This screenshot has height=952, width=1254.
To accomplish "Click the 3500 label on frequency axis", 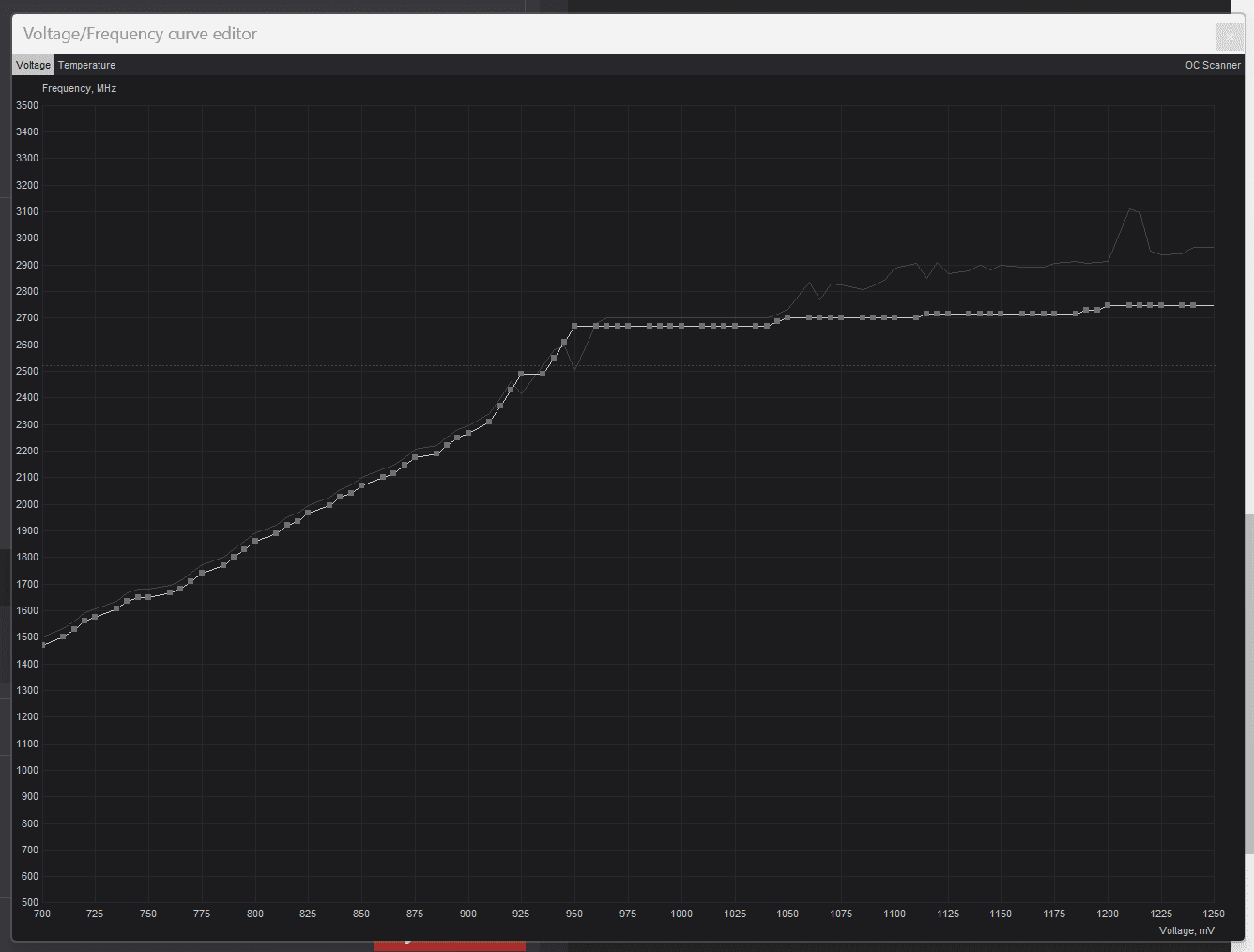I will pyautogui.click(x=27, y=105).
